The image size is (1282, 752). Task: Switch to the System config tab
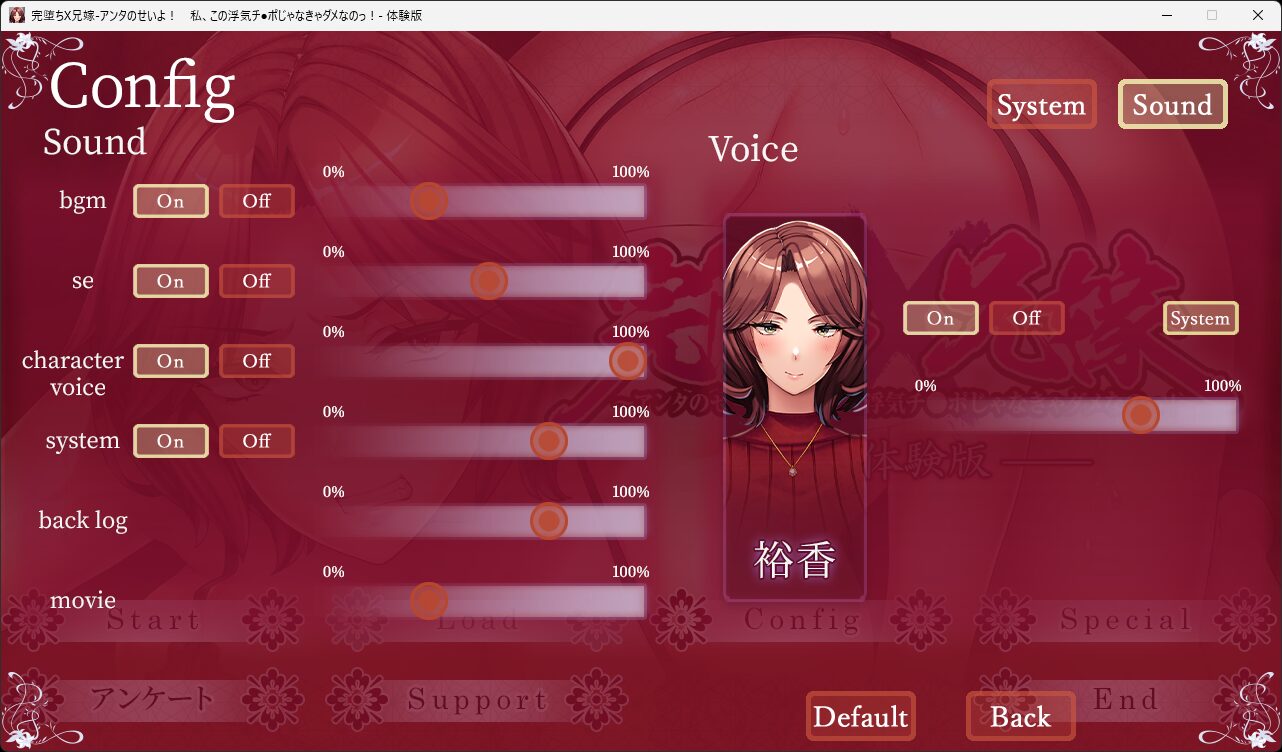(1042, 105)
